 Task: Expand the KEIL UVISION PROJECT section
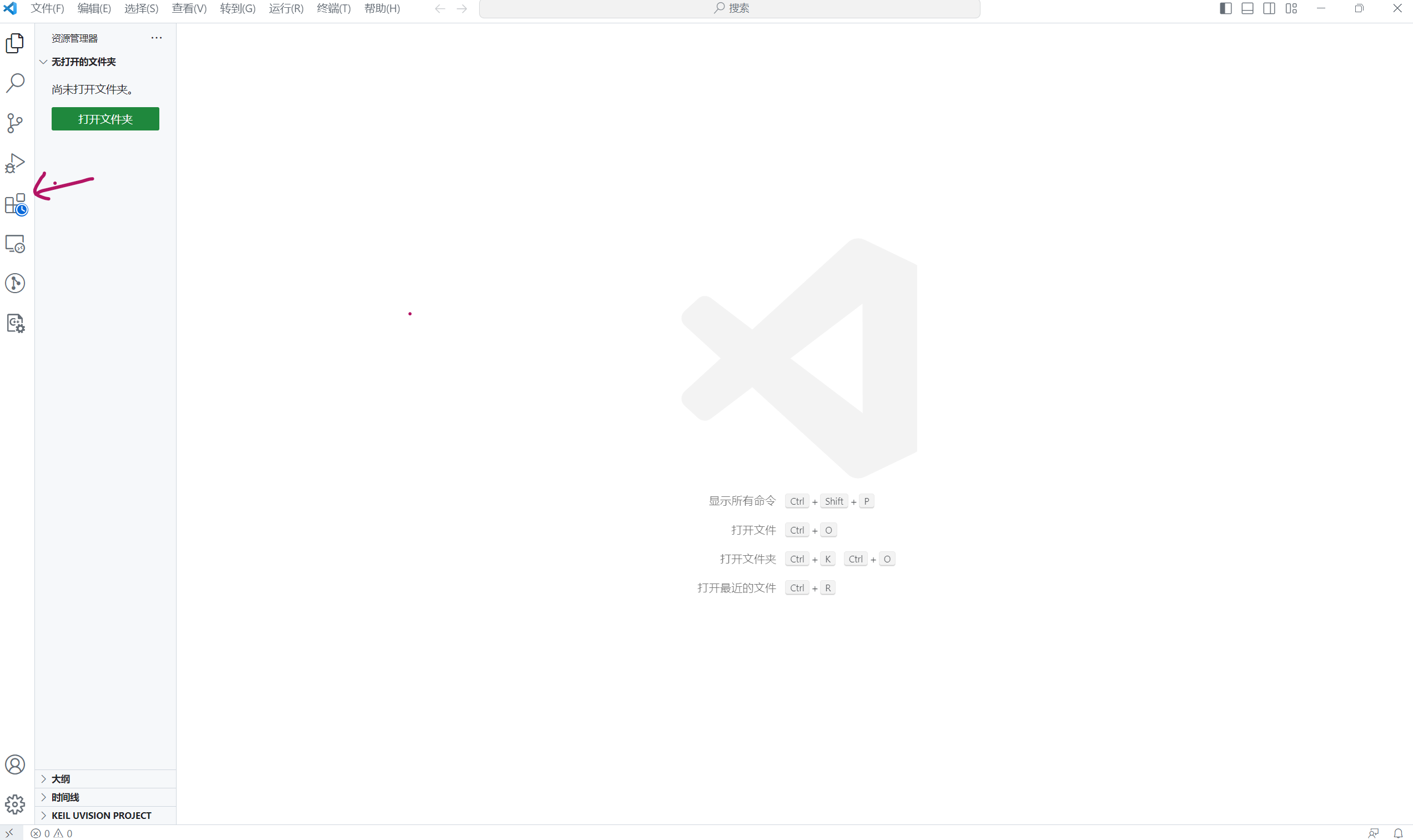click(x=105, y=815)
